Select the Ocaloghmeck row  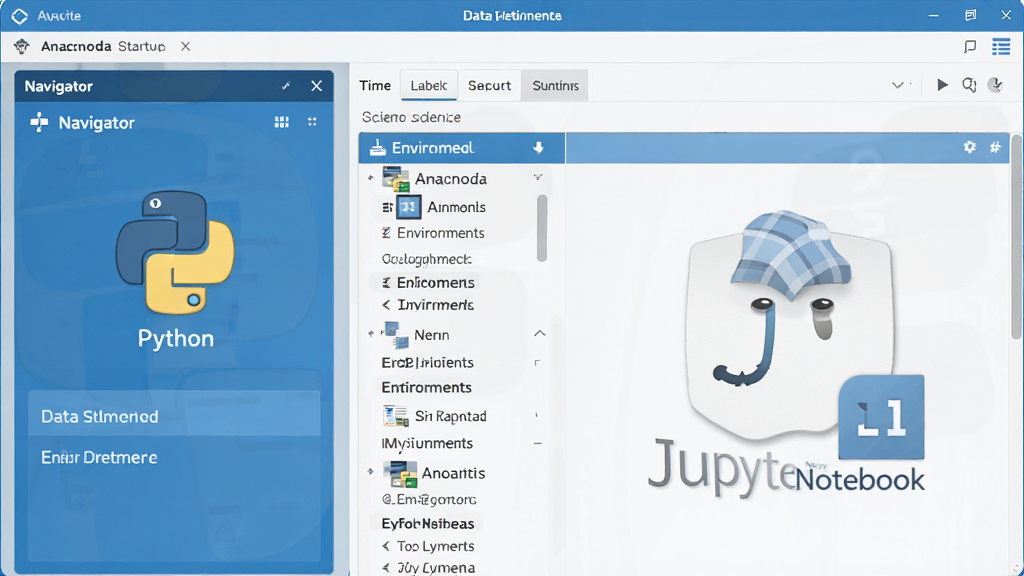pyautogui.click(x=427, y=259)
